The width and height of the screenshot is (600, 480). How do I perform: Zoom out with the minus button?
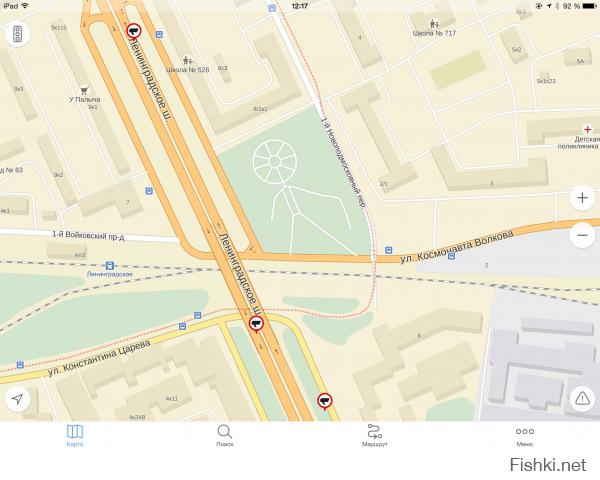tap(582, 235)
